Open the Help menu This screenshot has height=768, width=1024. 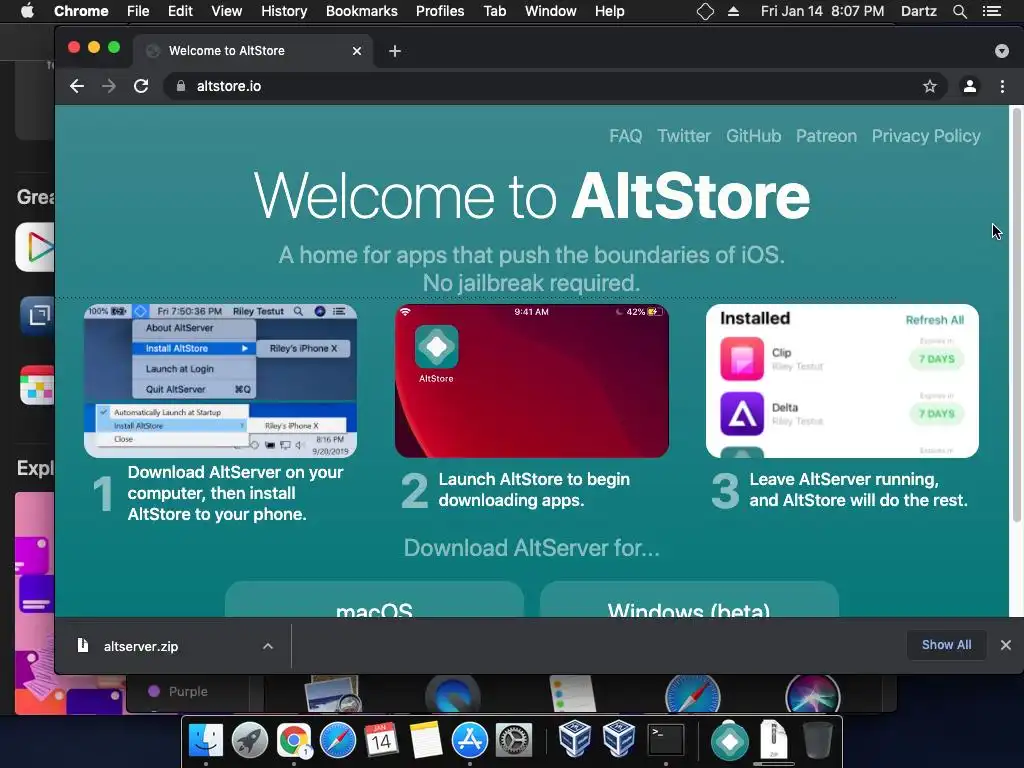[609, 11]
